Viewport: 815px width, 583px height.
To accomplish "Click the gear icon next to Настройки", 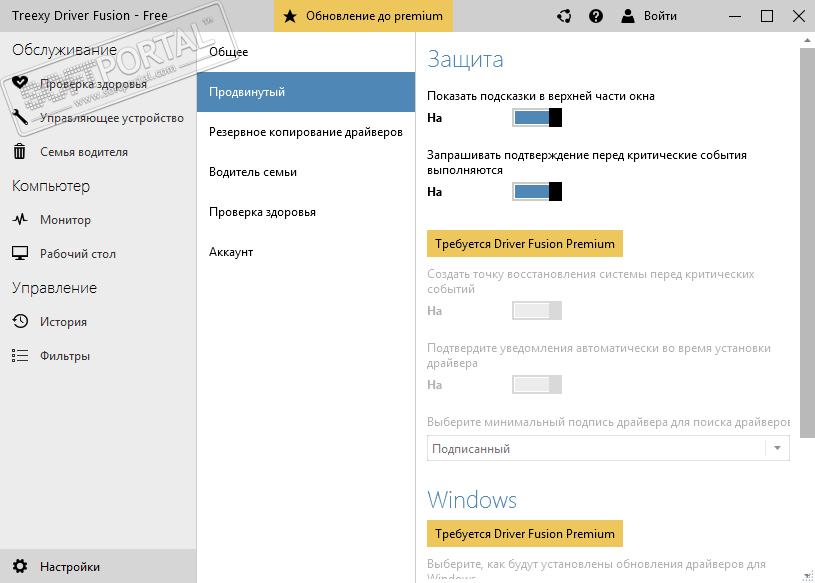I will point(20,566).
